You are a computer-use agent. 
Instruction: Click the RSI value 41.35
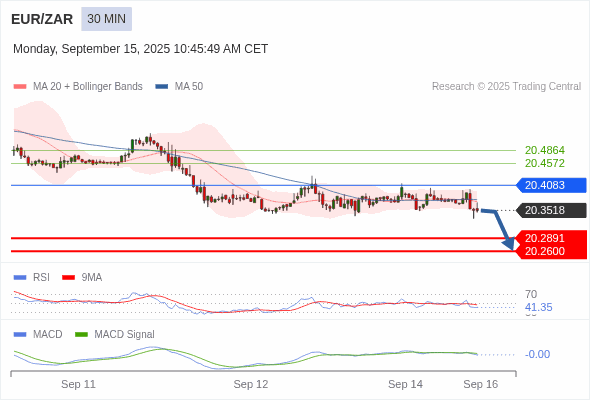point(538,307)
